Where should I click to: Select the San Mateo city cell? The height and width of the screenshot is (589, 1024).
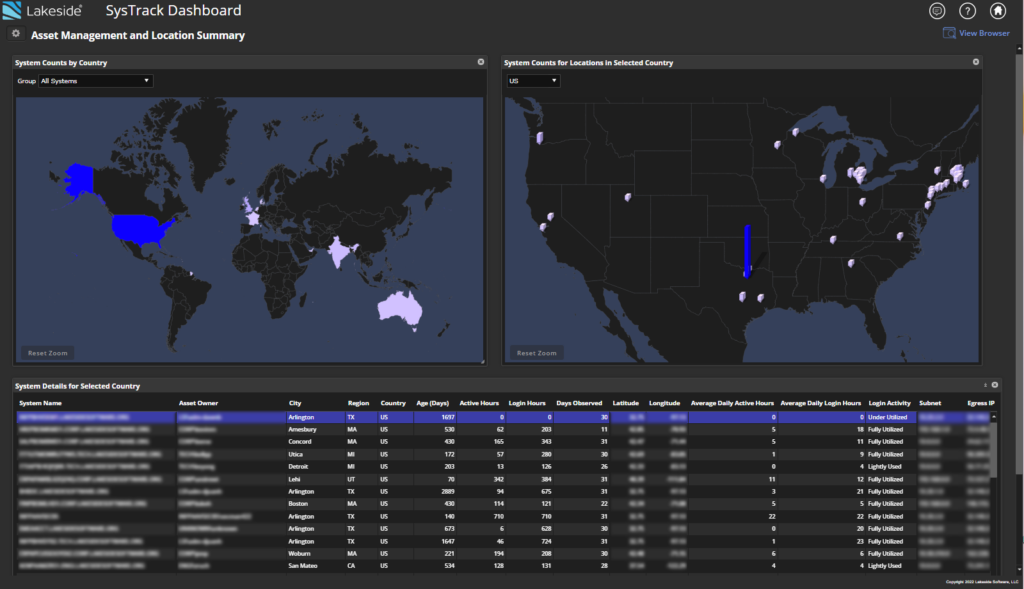pyautogui.click(x=302, y=565)
